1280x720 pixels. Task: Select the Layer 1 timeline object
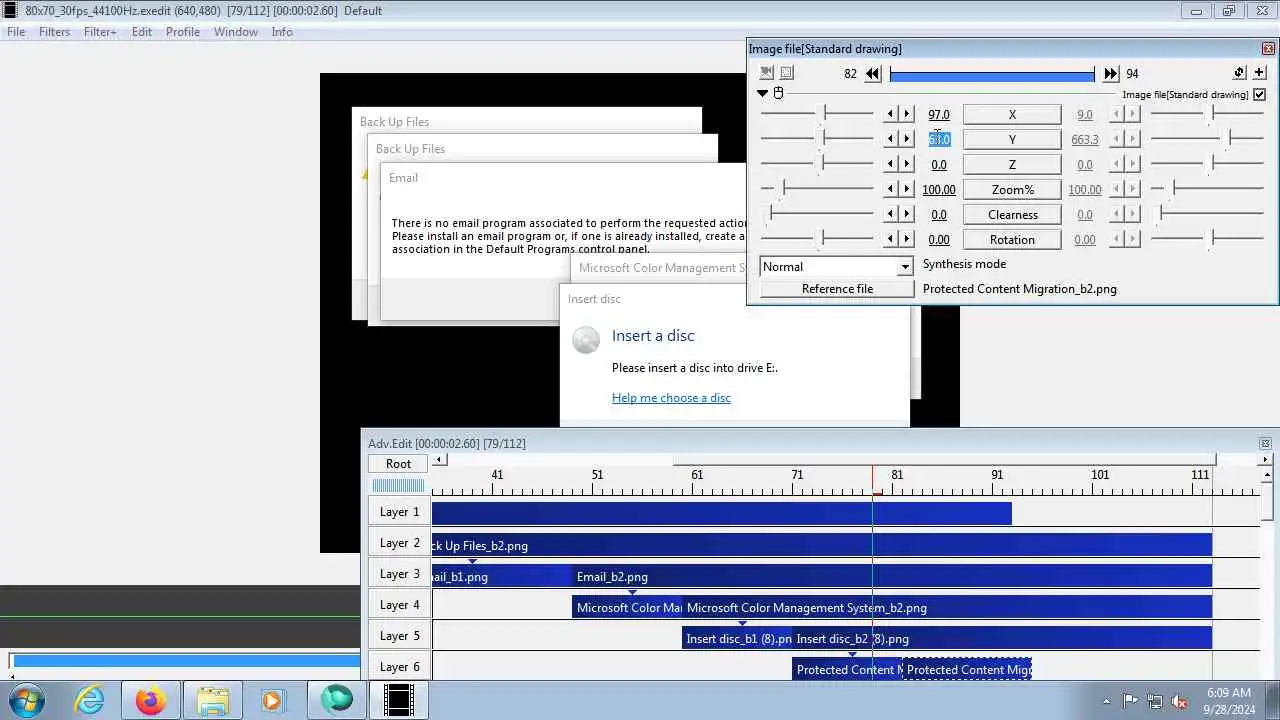(721, 514)
